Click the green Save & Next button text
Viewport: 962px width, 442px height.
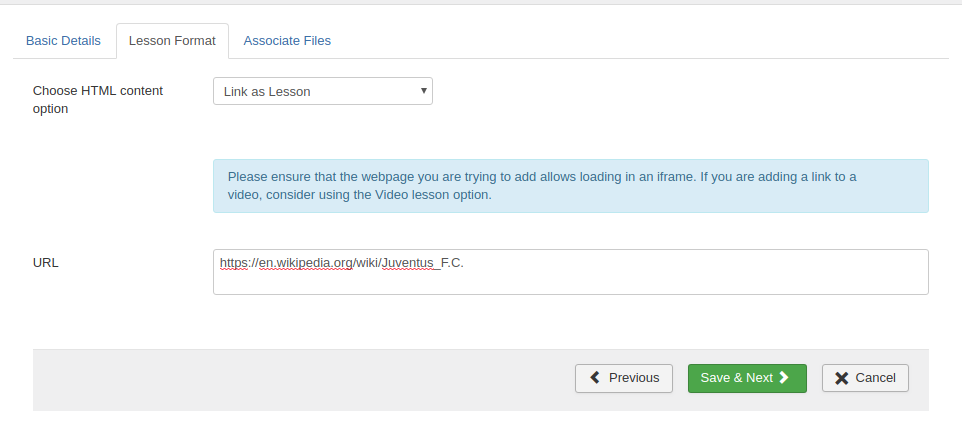click(x=737, y=378)
